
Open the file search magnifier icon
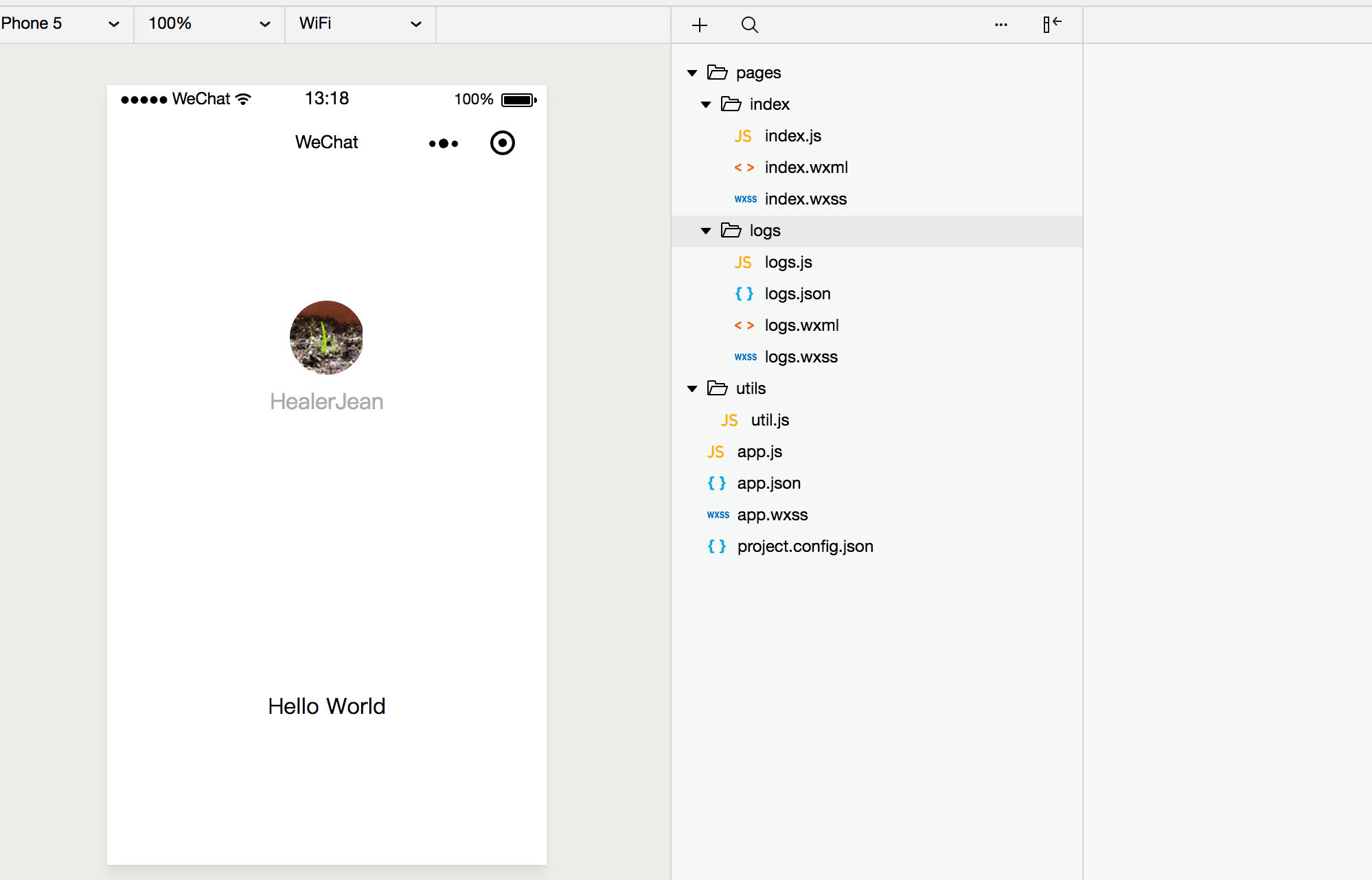749,25
